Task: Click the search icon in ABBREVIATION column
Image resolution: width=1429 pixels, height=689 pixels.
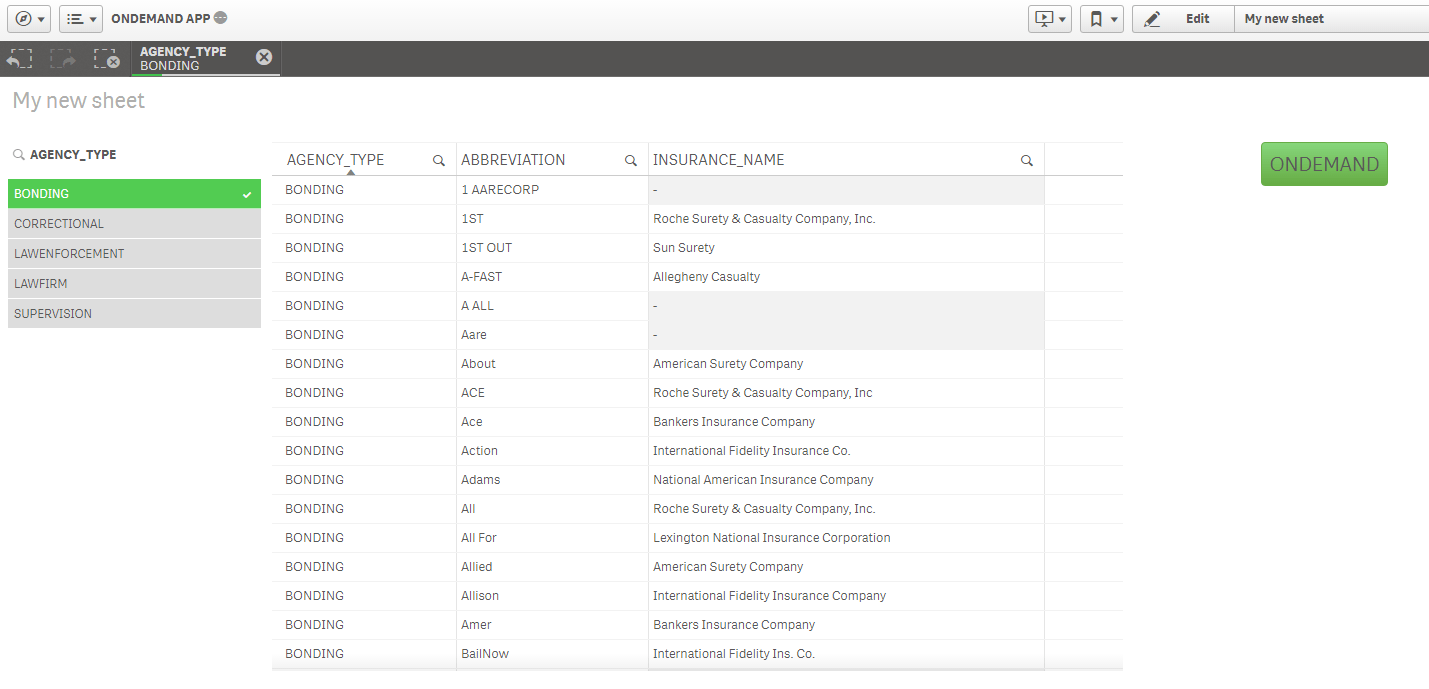Action: (631, 159)
